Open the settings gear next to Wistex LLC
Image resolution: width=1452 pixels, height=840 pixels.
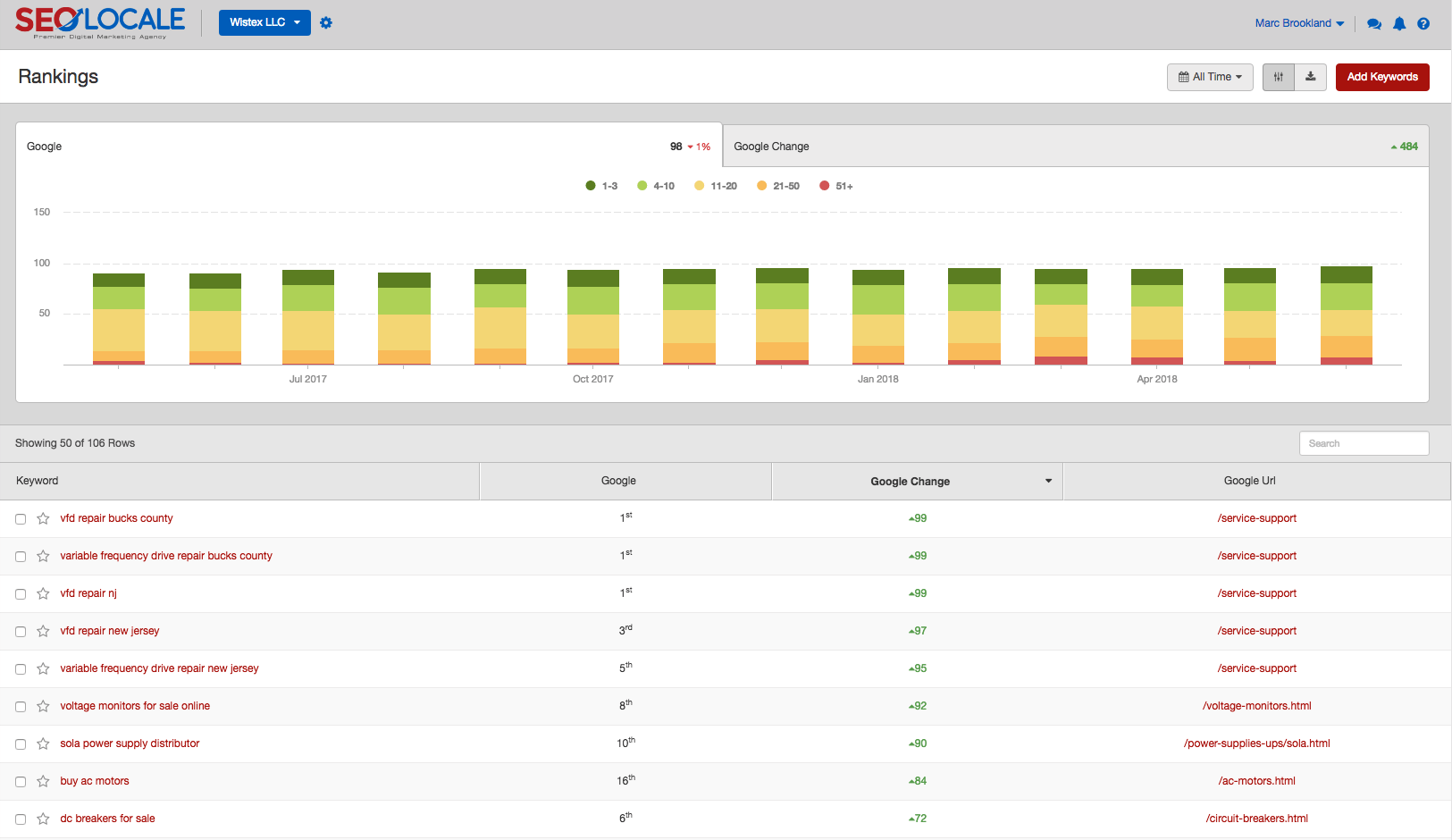coord(326,23)
